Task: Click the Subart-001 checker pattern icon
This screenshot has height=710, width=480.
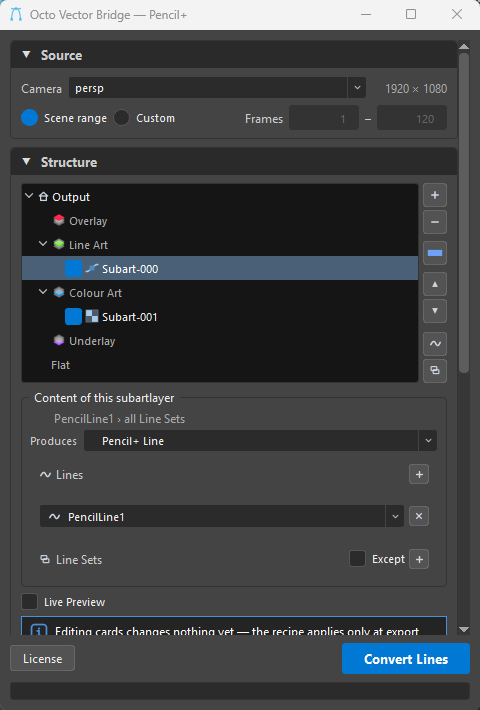Action: pos(92,317)
